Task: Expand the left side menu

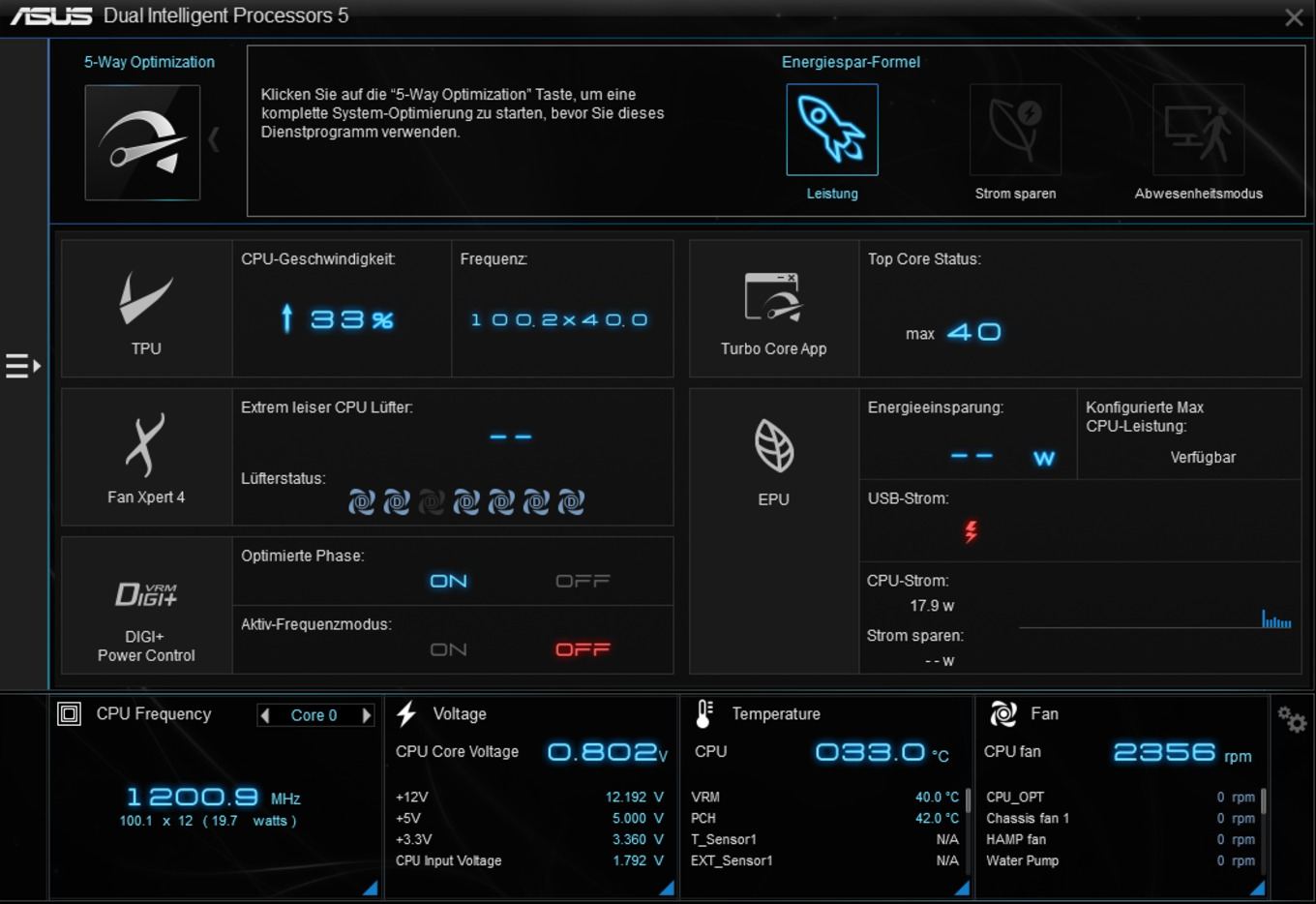Action: 23,366
